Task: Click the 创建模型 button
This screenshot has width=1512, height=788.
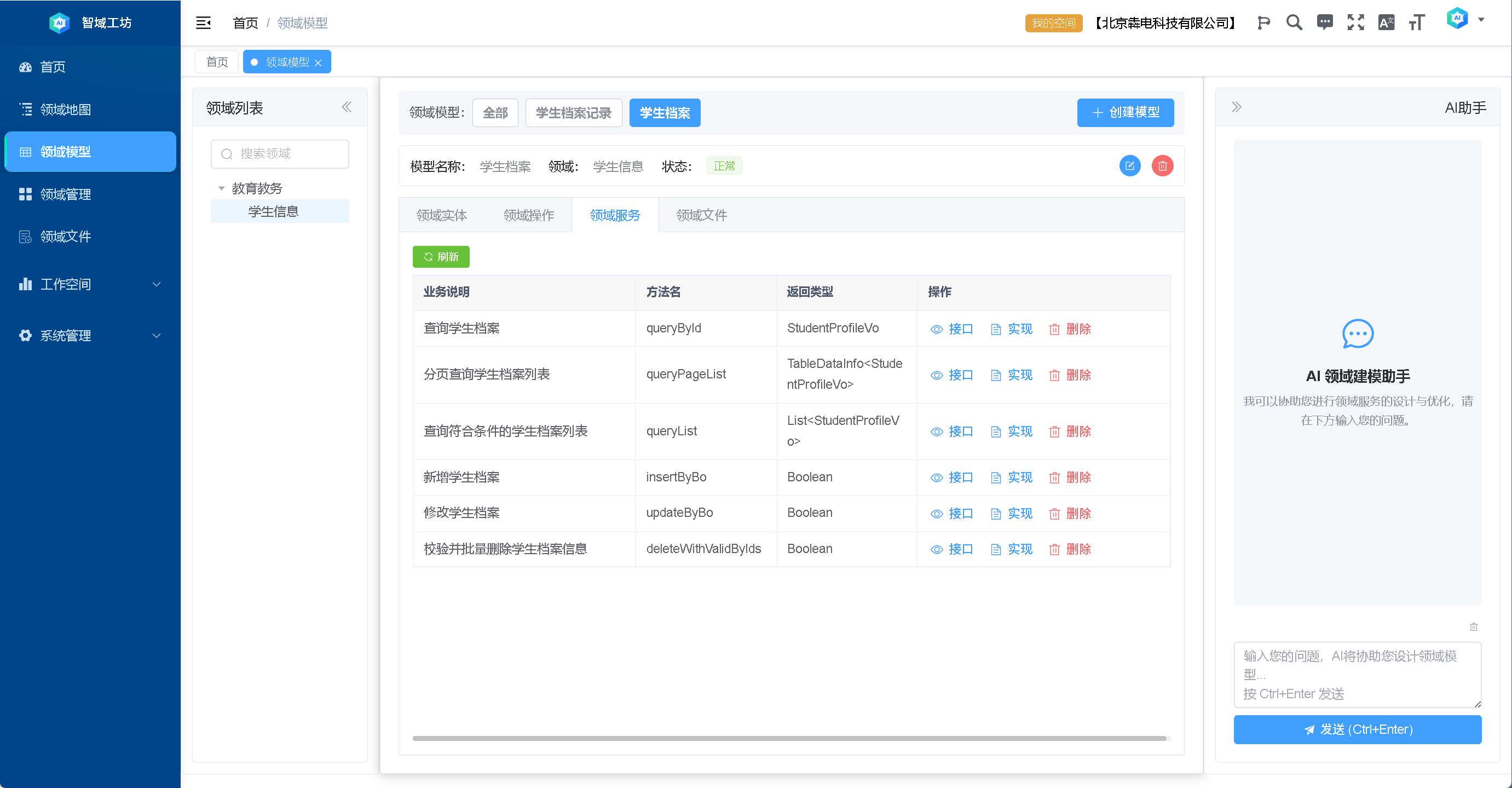Action: (x=1124, y=113)
